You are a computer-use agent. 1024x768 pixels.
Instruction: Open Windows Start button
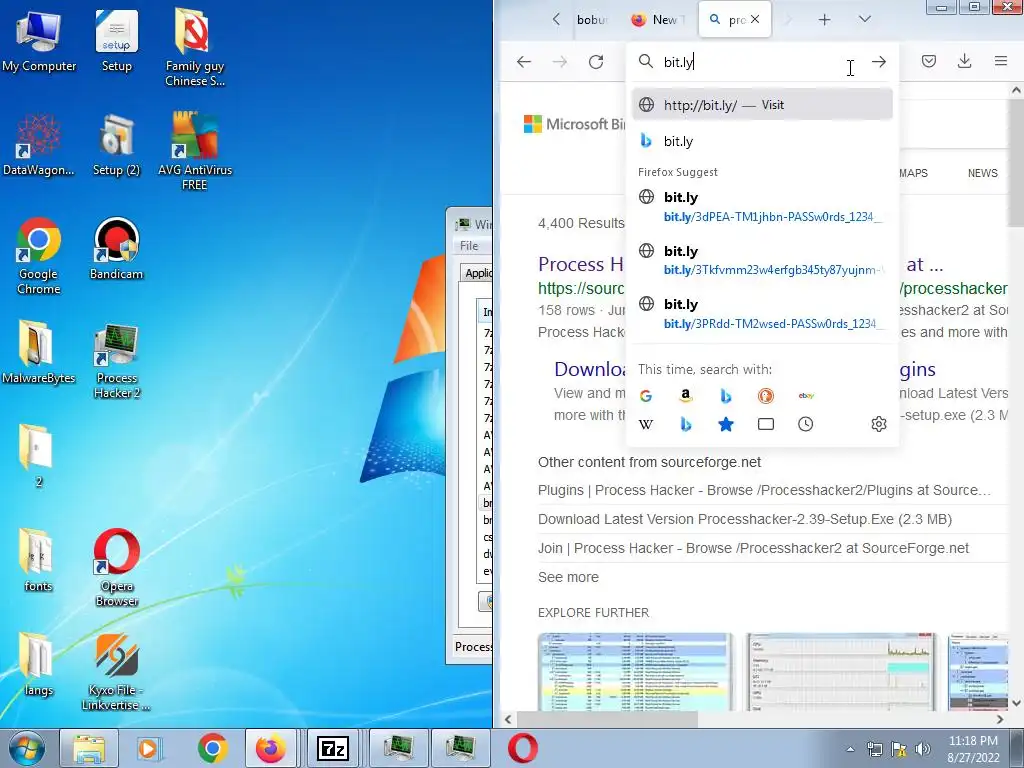[26, 748]
